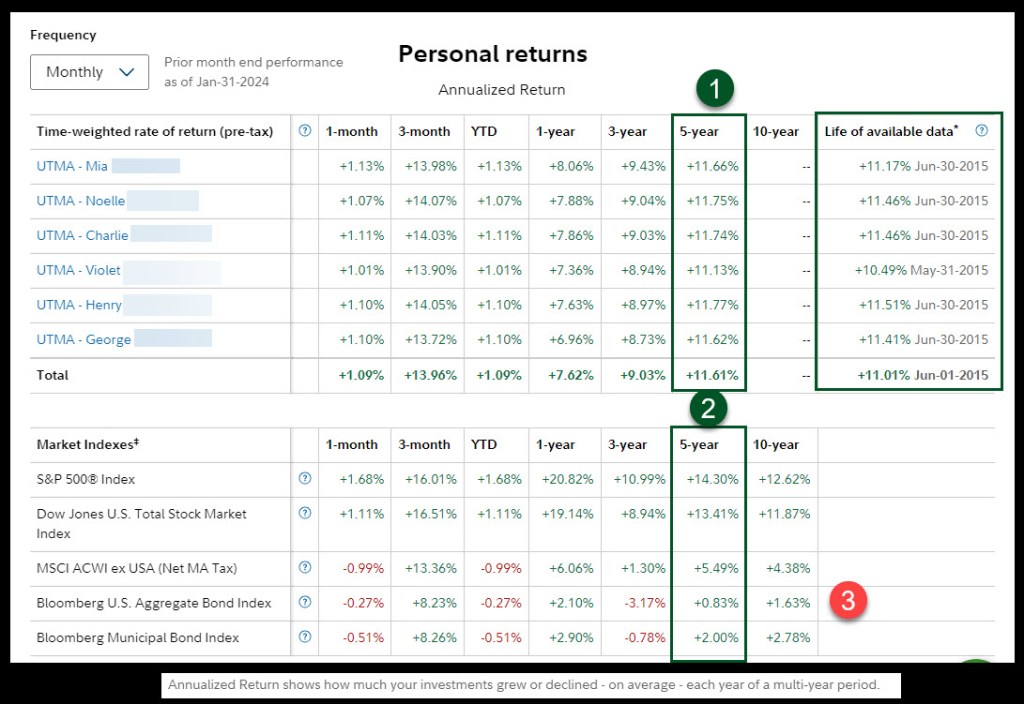Image resolution: width=1024 pixels, height=704 pixels.
Task: Open the Monthly frequency dropdown
Action: click(89, 72)
